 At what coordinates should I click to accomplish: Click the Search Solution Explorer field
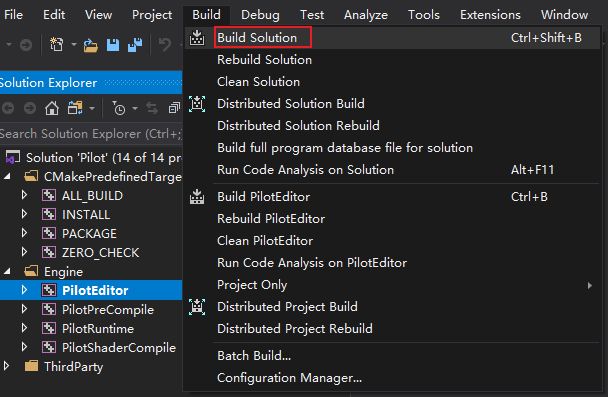click(91, 134)
